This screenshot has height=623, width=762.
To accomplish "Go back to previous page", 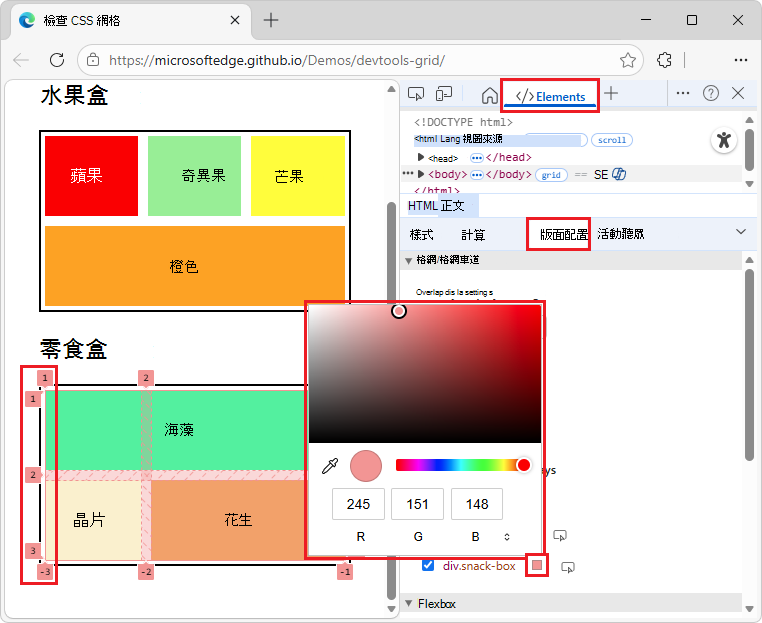I will pyautogui.click(x=21, y=60).
